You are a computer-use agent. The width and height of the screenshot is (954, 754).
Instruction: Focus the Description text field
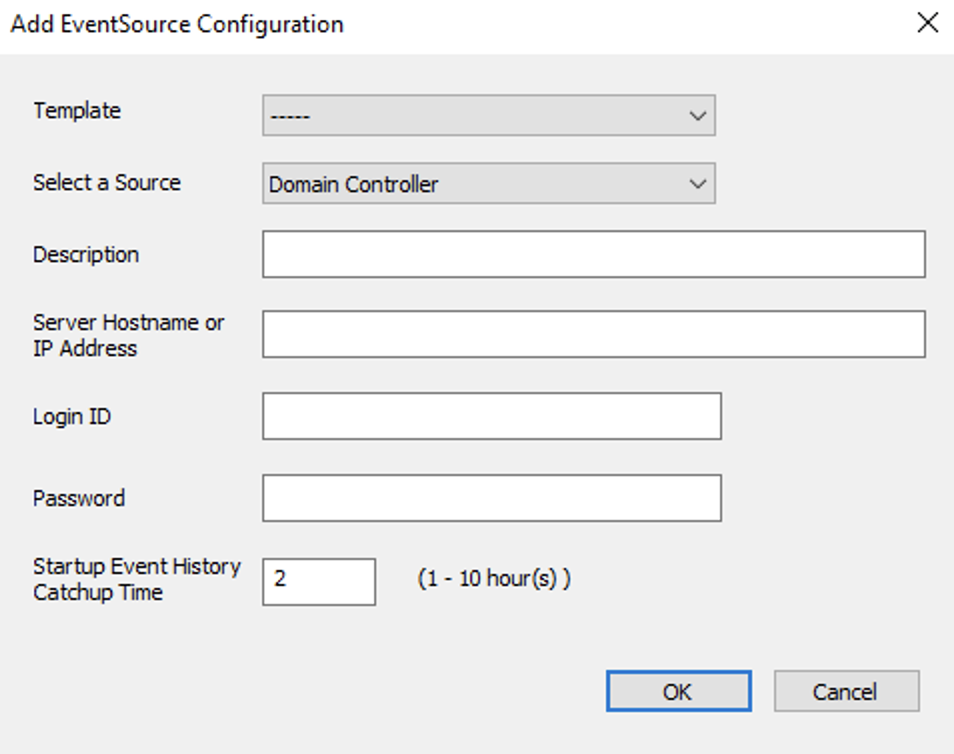click(593, 255)
